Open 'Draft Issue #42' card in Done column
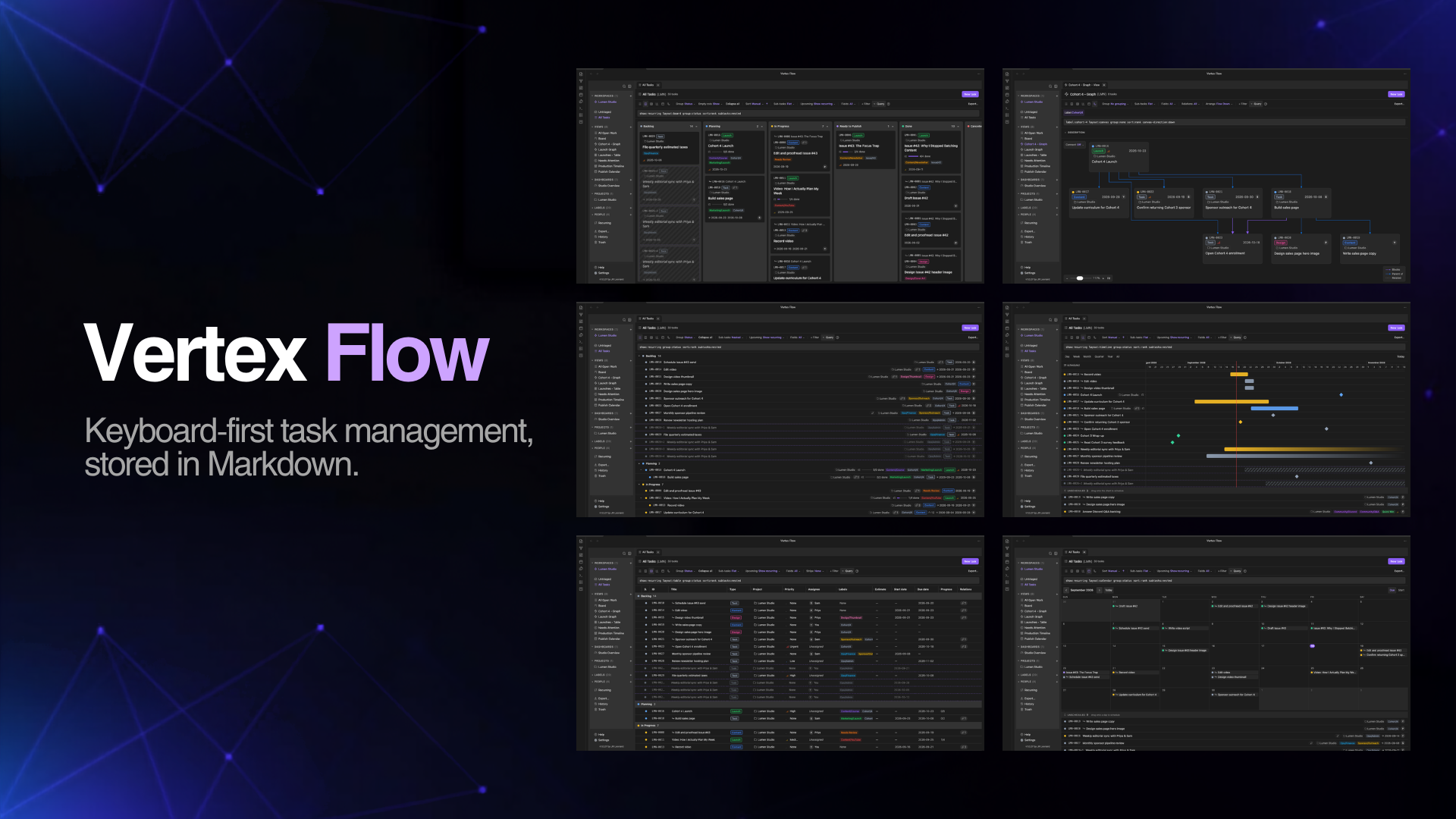The height and width of the screenshot is (819, 1456). [x=931, y=193]
